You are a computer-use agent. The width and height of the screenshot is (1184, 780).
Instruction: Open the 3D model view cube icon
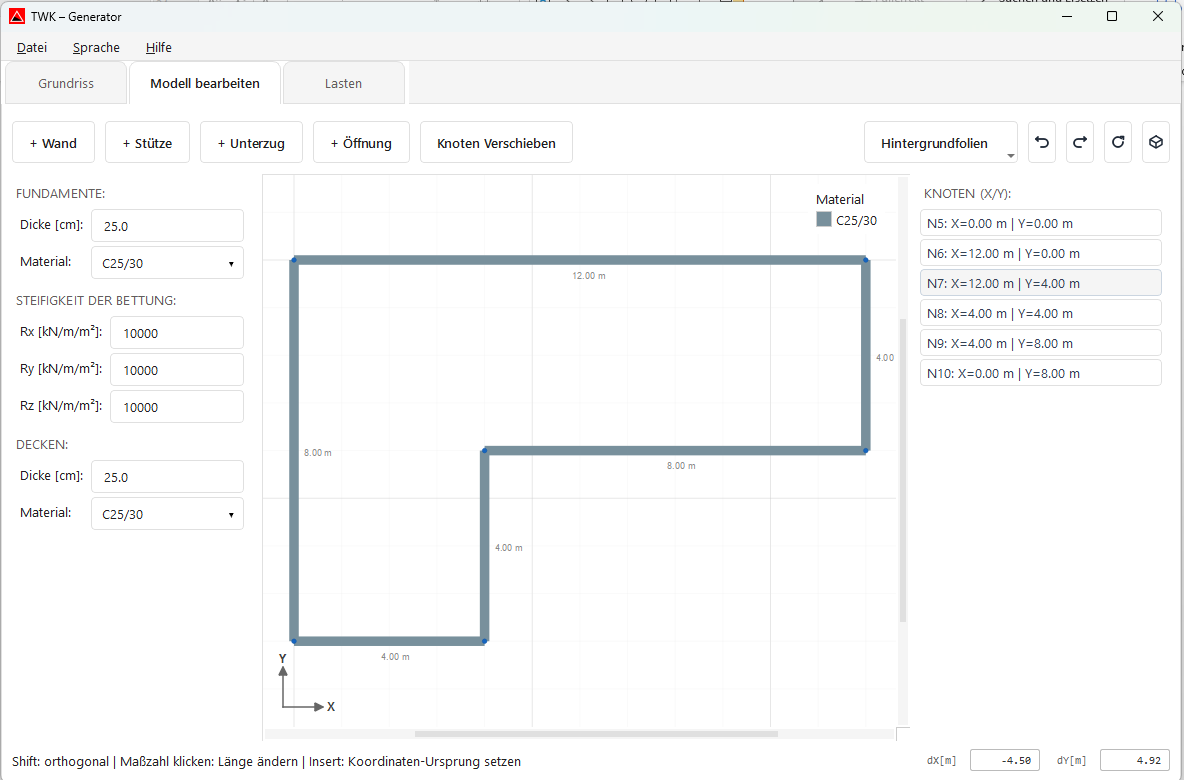(x=1155, y=142)
